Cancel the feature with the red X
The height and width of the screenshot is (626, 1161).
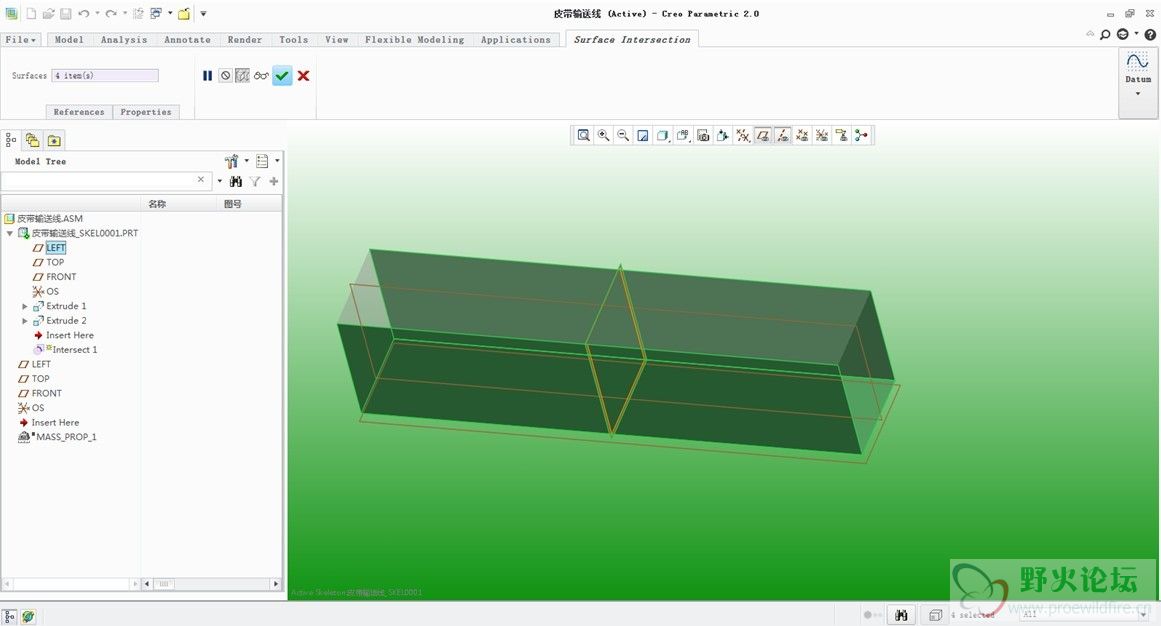click(303, 76)
